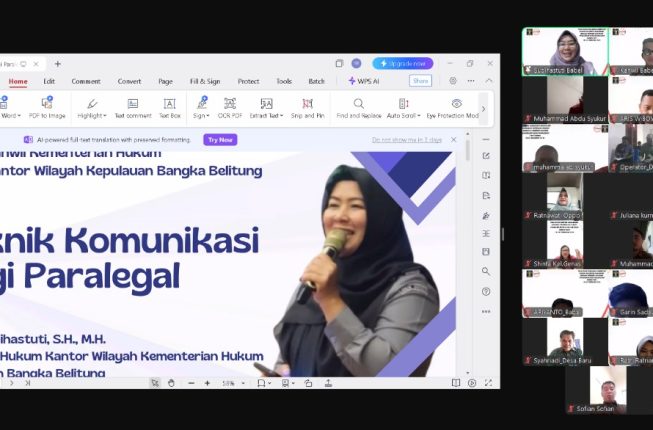The width and height of the screenshot is (653, 430).
Task: Open Find and Replace
Action: tap(359, 108)
